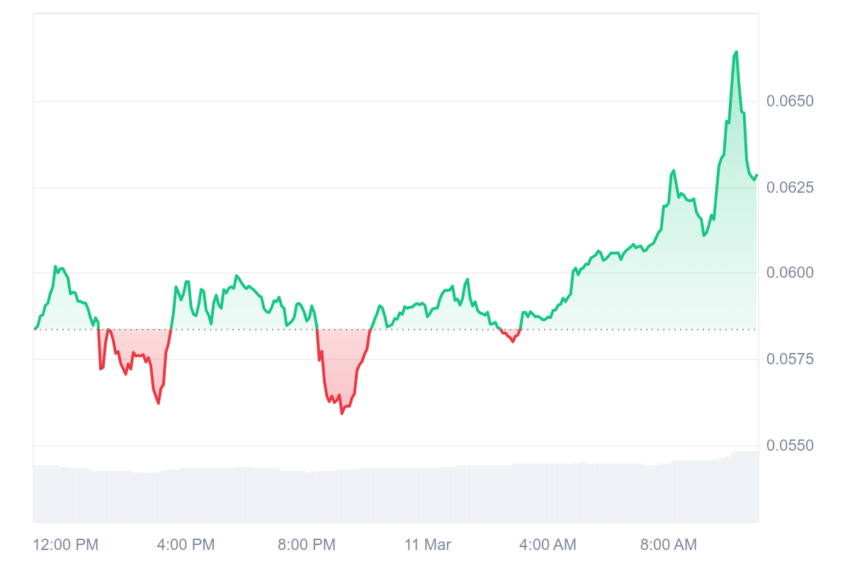The width and height of the screenshot is (850, 567).
Task: Click the 0.0575 price axis label
Action: [x=790, y=359]
